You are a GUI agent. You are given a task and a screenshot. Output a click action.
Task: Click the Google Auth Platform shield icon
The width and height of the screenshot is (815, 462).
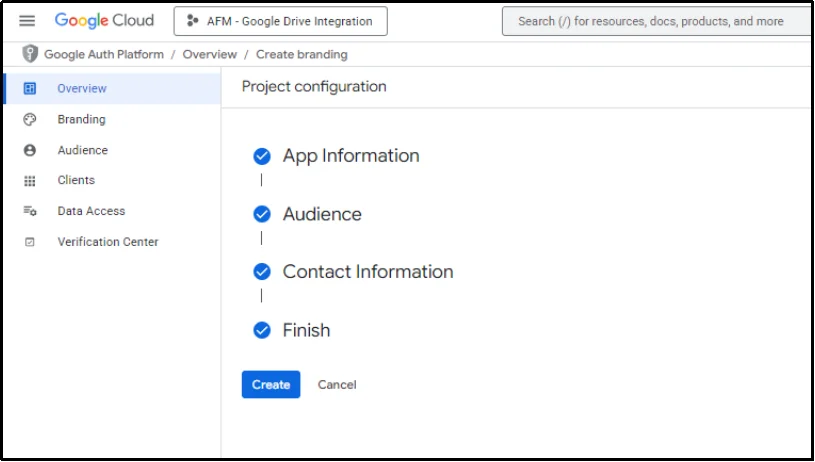pyautogui.click(x=30, y=54)
